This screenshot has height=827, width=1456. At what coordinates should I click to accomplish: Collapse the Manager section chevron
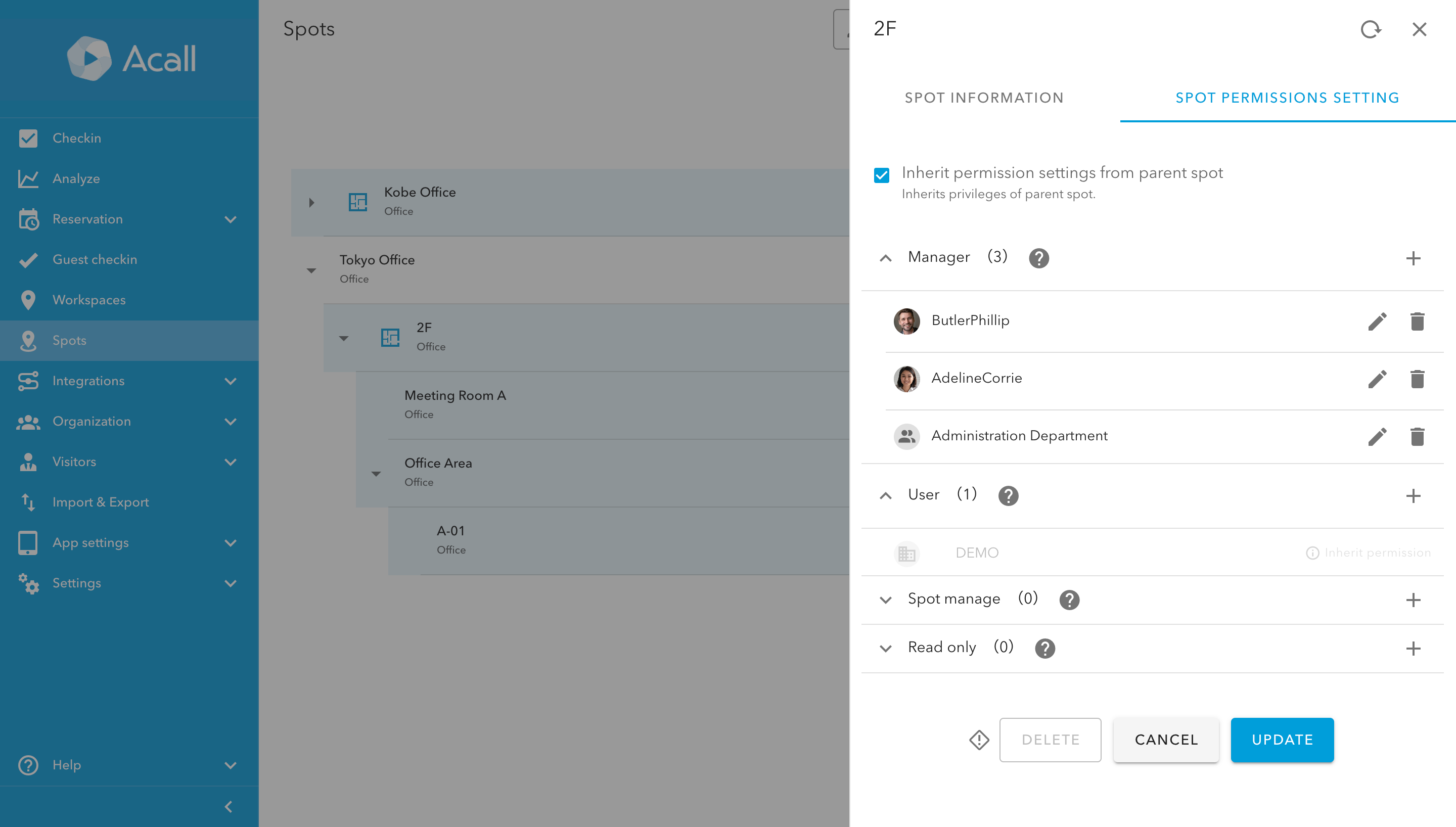pos(885,258)
